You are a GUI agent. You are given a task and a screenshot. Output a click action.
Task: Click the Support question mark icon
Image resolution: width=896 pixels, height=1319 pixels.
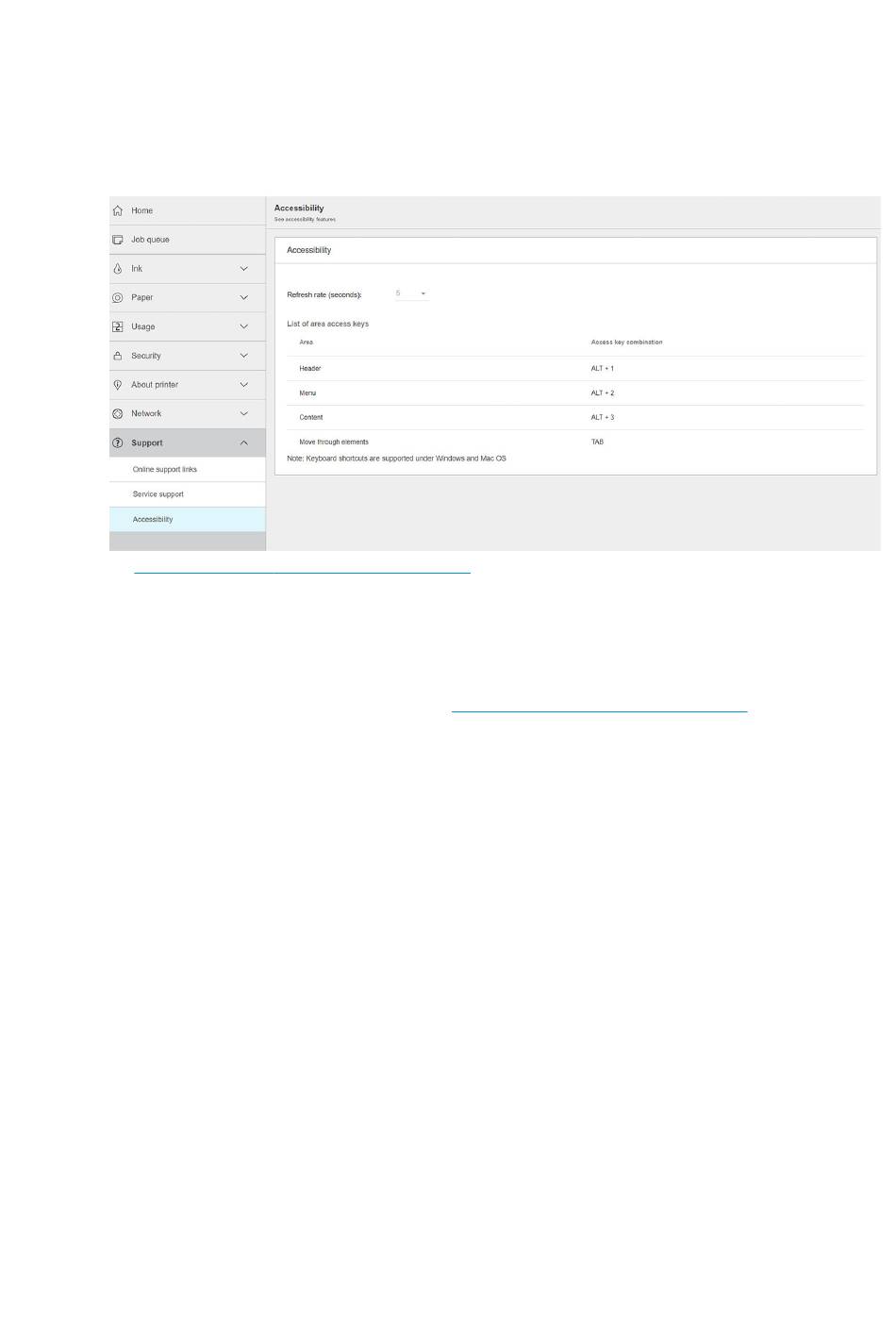pos(118,442)
